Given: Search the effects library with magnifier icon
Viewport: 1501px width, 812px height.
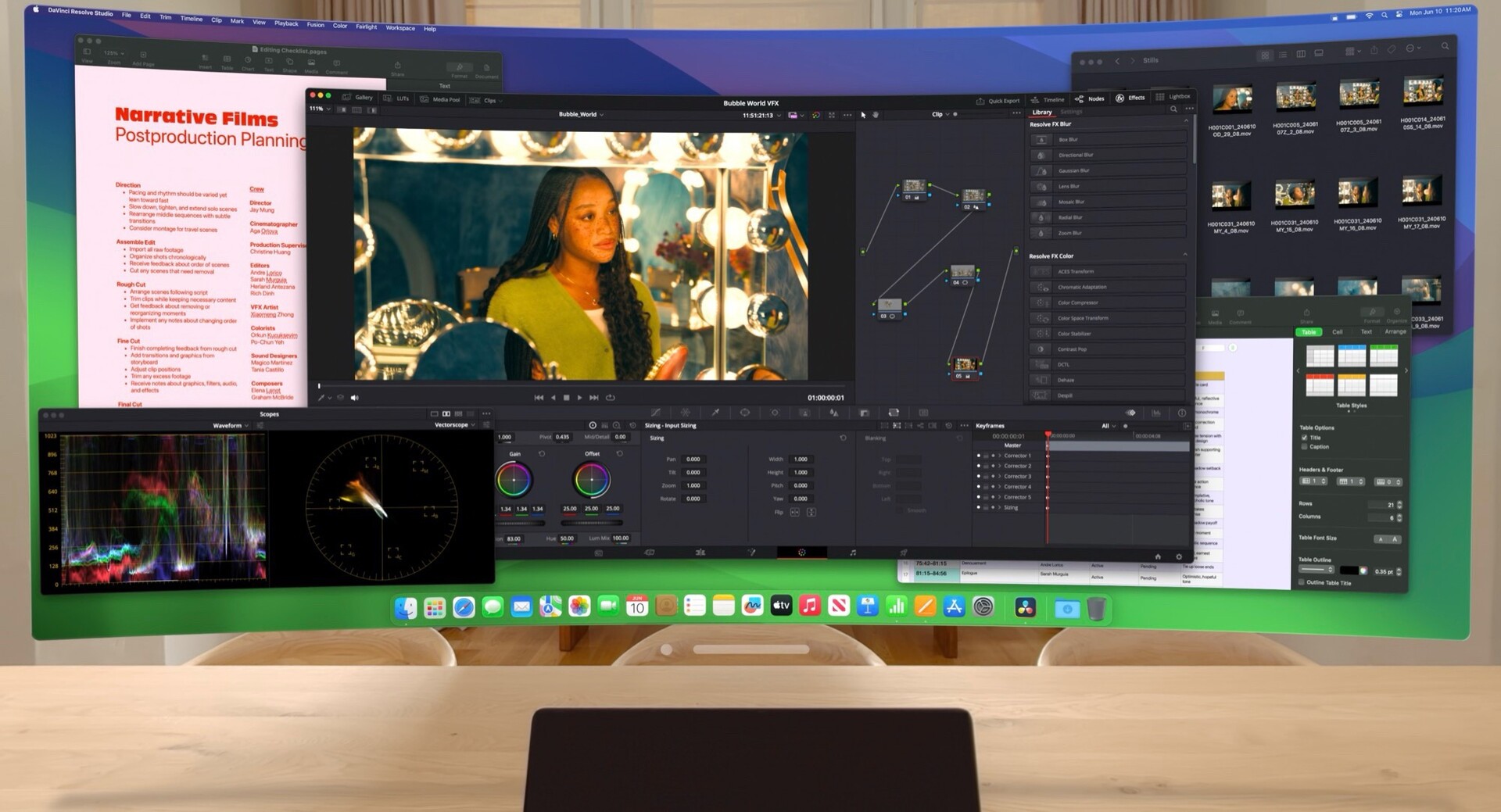Looking at the screenshot, I should (1173, 109).
